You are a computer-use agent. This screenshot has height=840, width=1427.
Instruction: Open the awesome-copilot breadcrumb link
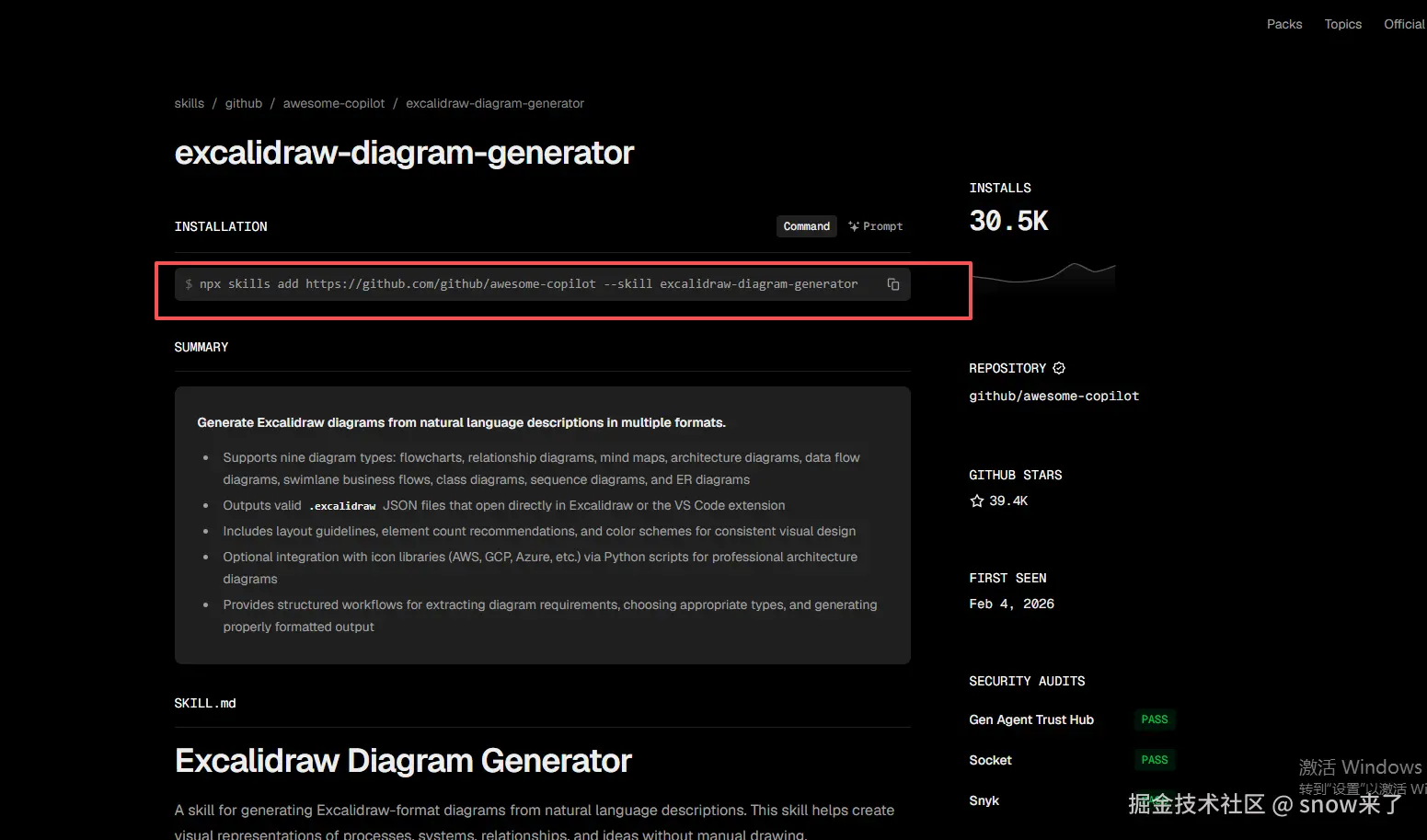click(x=334, y=103)
